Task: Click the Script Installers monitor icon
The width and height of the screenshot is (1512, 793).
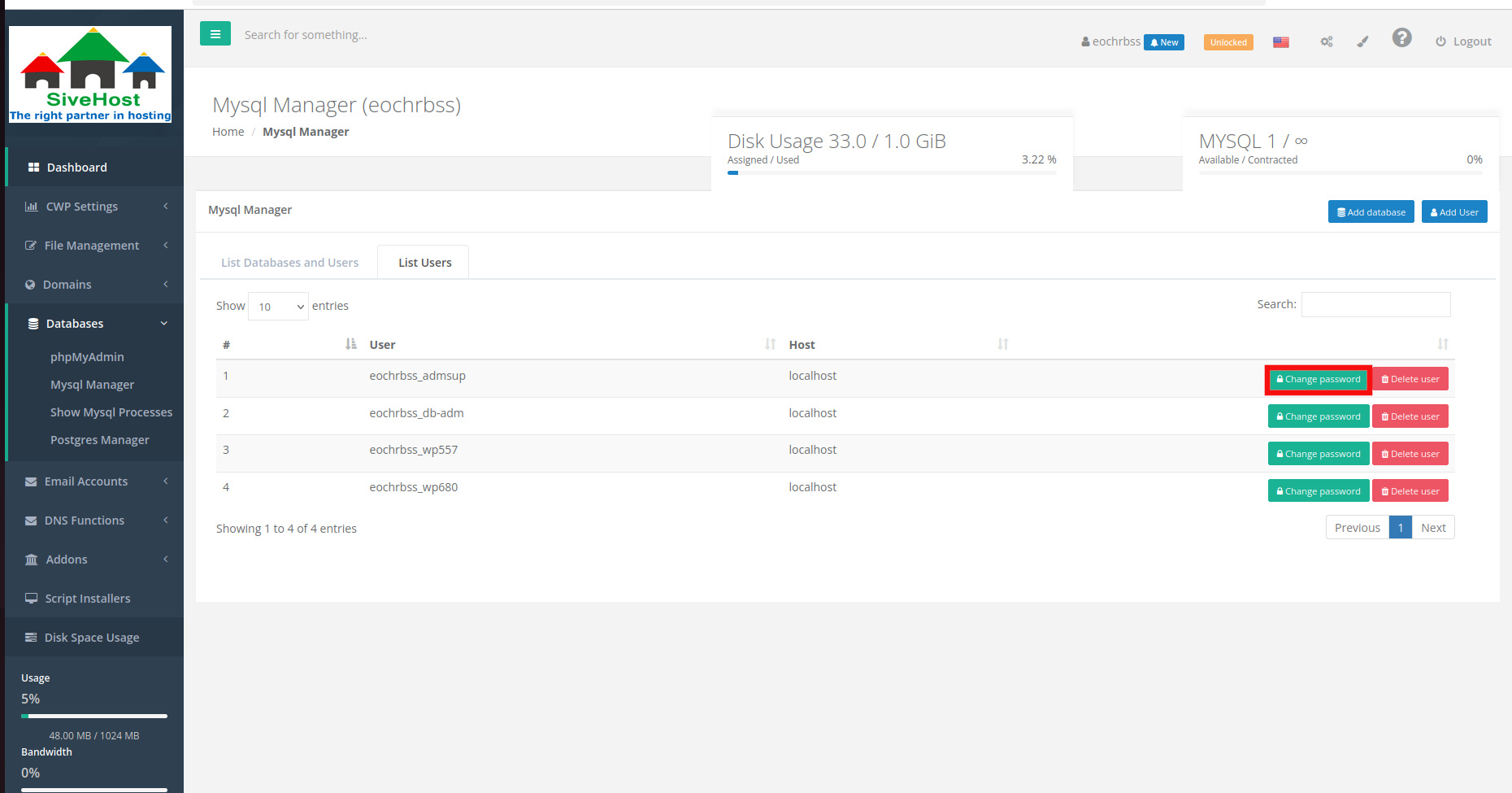Action: click(x=32, y=598)
